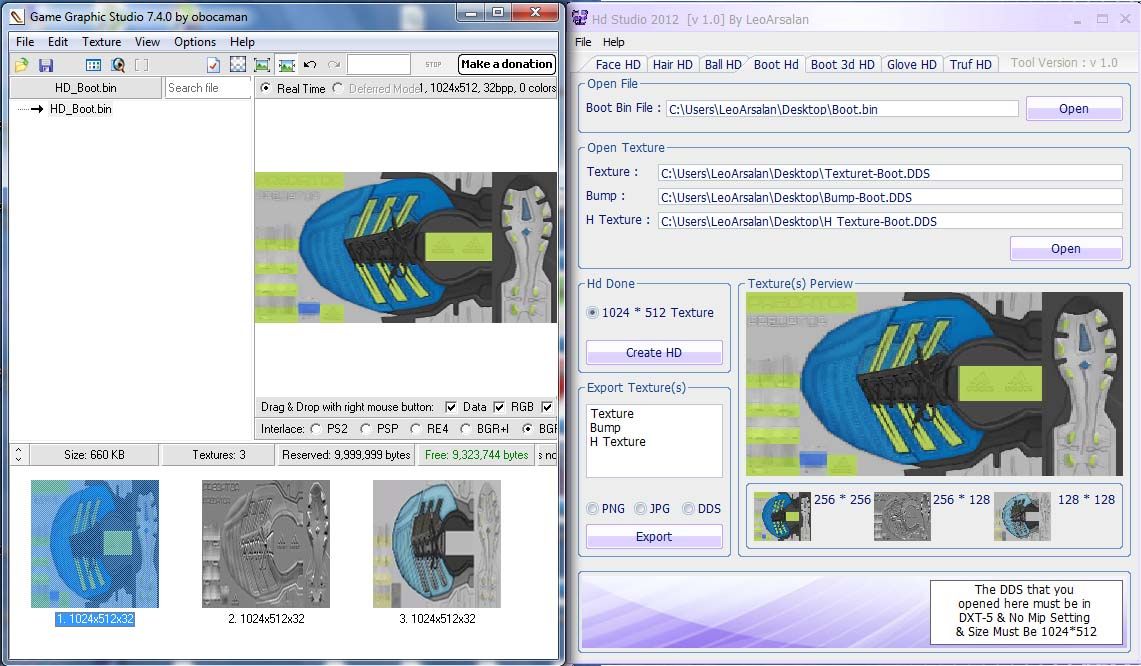Select the second 1024x512x32 grayscale thumbnail

point(266,544)
